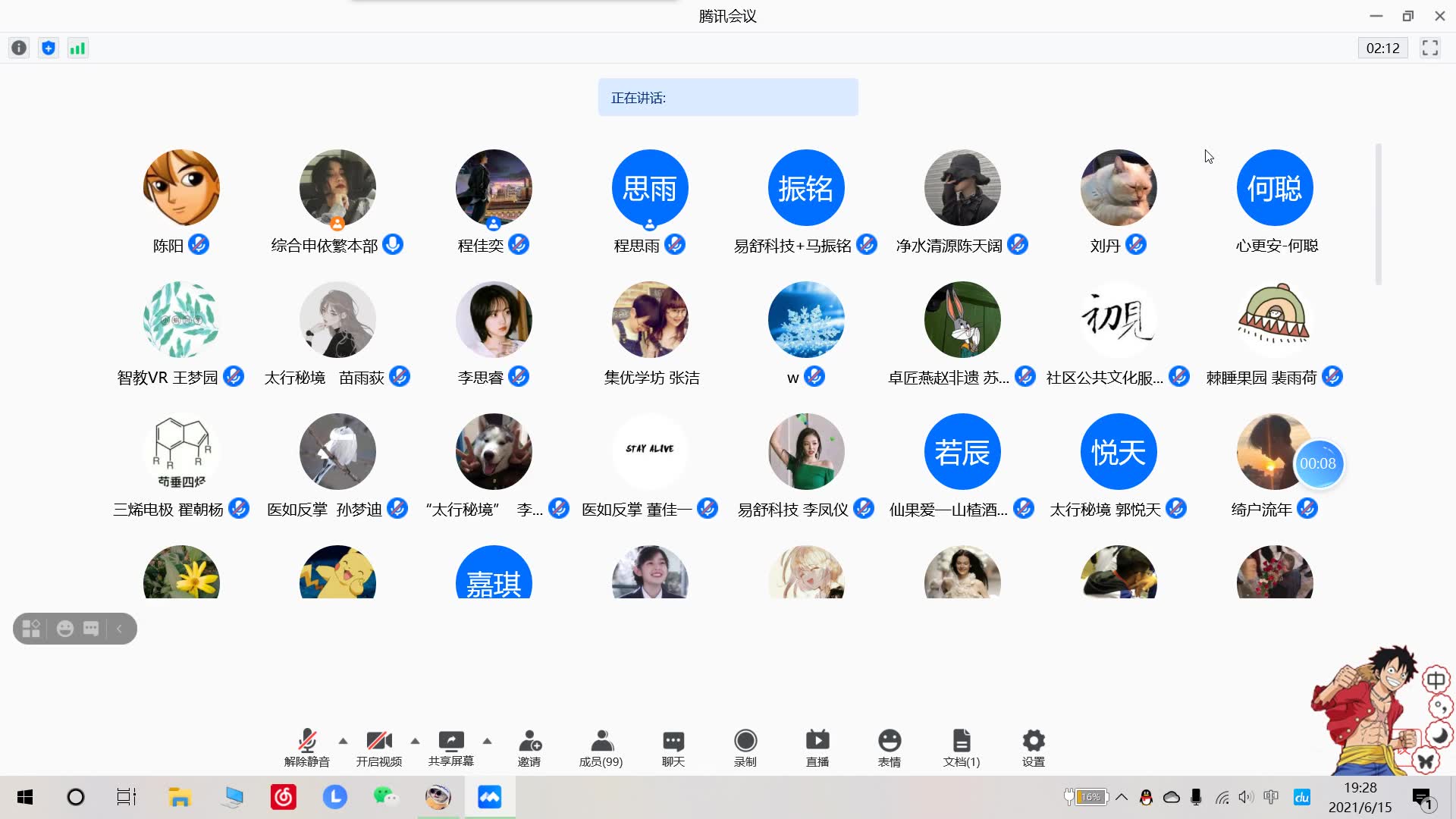Start sharing with 共享屏幕
The width and height of the screenshot is (1456, 819).
(x=451, y=748)
